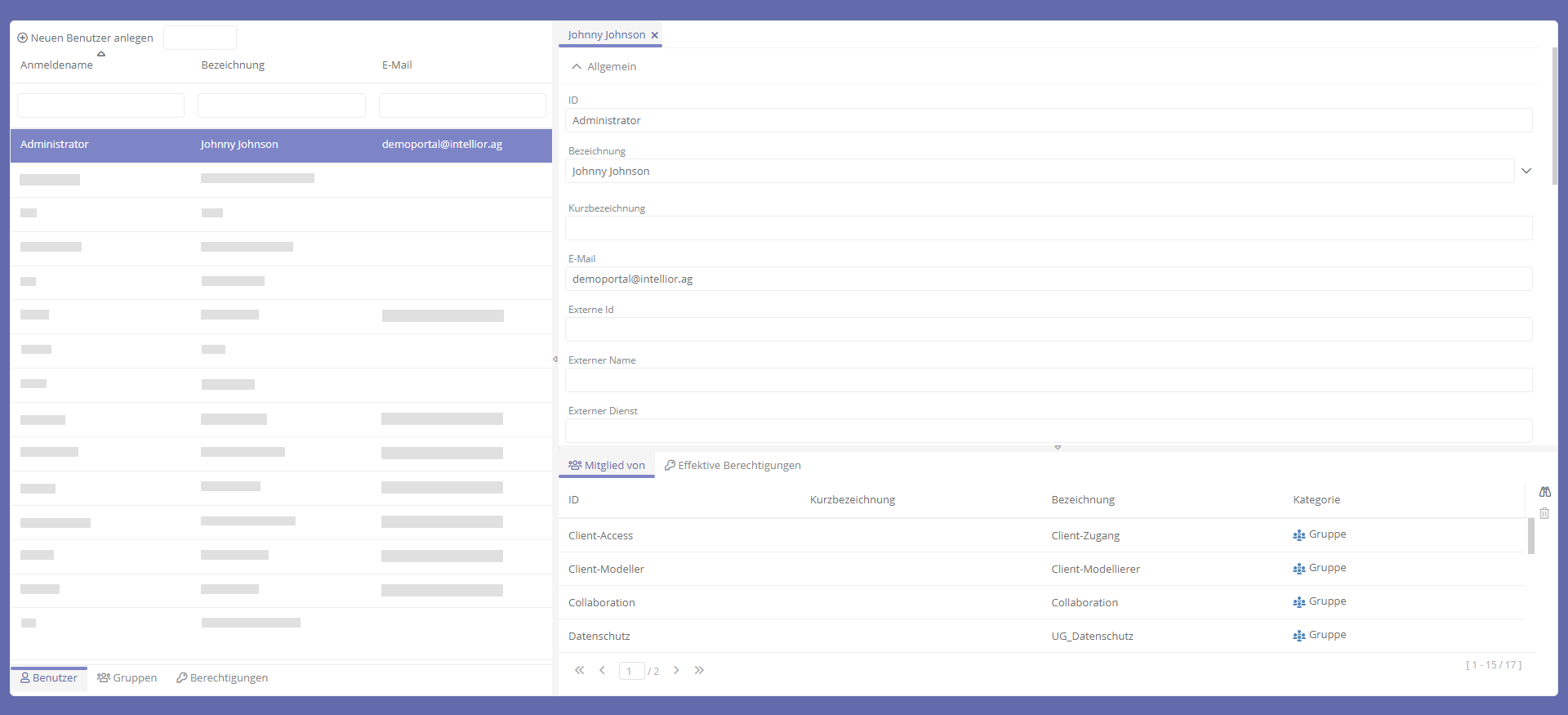Switch to the Mitglied von tab
1568x715 pixels.
tap(607, 465)
